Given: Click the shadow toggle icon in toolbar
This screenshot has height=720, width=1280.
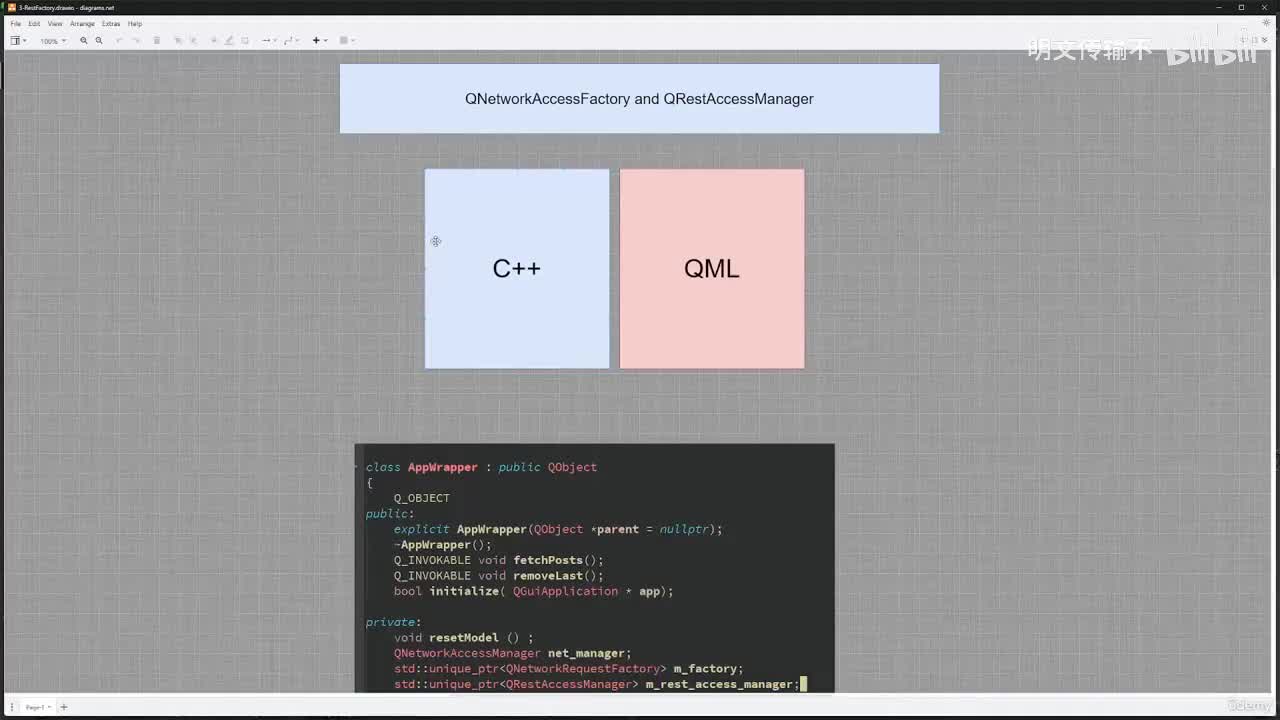Looking at the screenshot, I should (x=245, y=41).
